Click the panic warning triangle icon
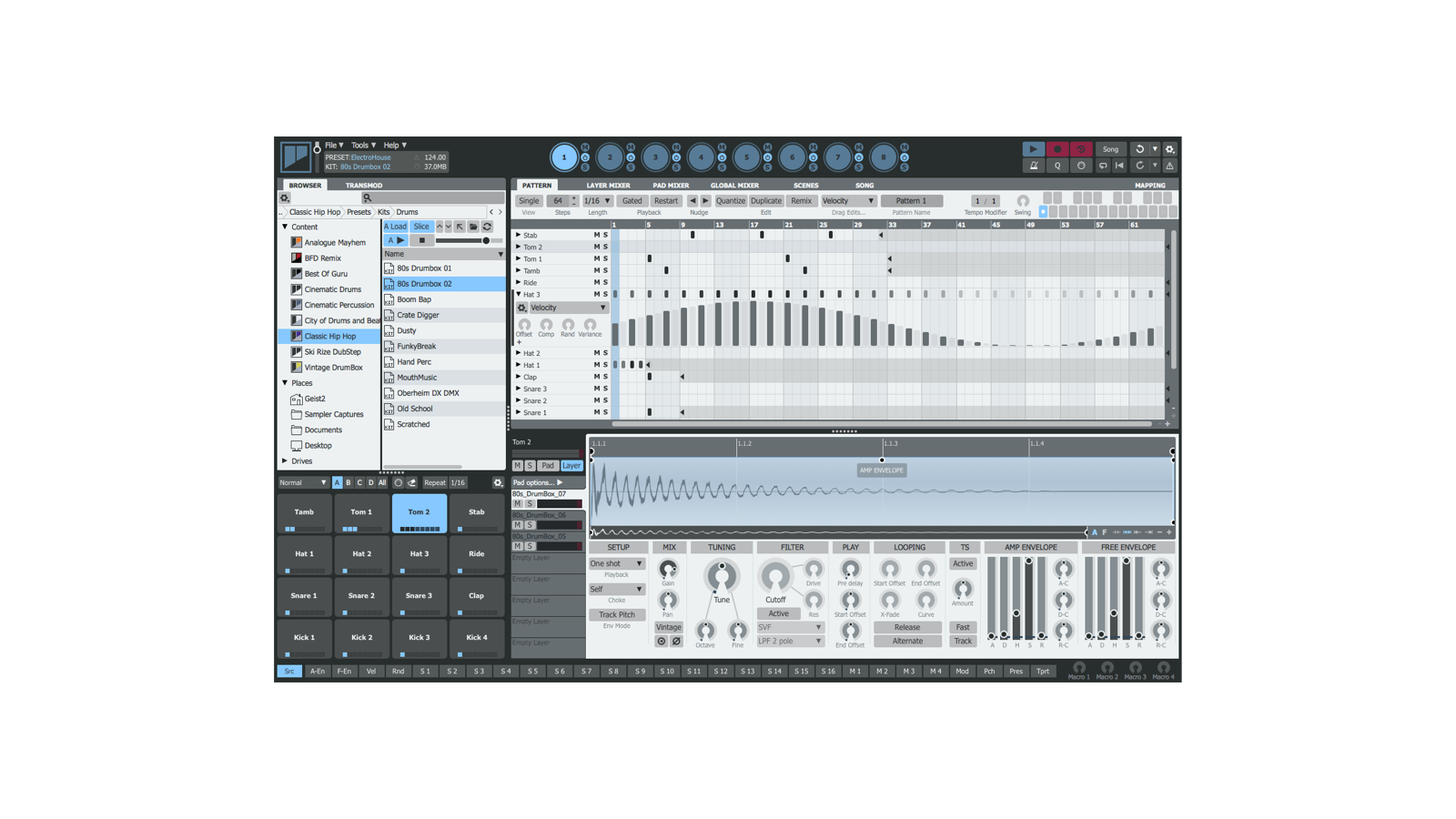Image resolution: width=1456 pixels, height=819 pixels. 1170,166
